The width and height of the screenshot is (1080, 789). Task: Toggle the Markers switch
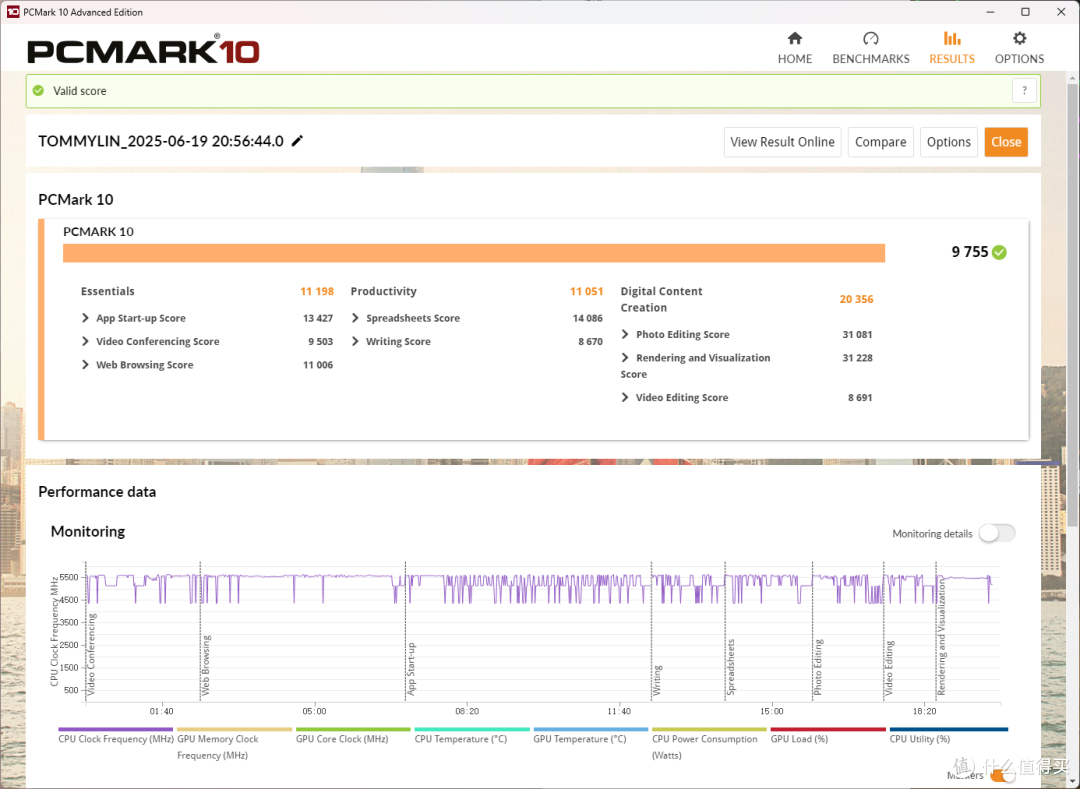(1001, 776)
